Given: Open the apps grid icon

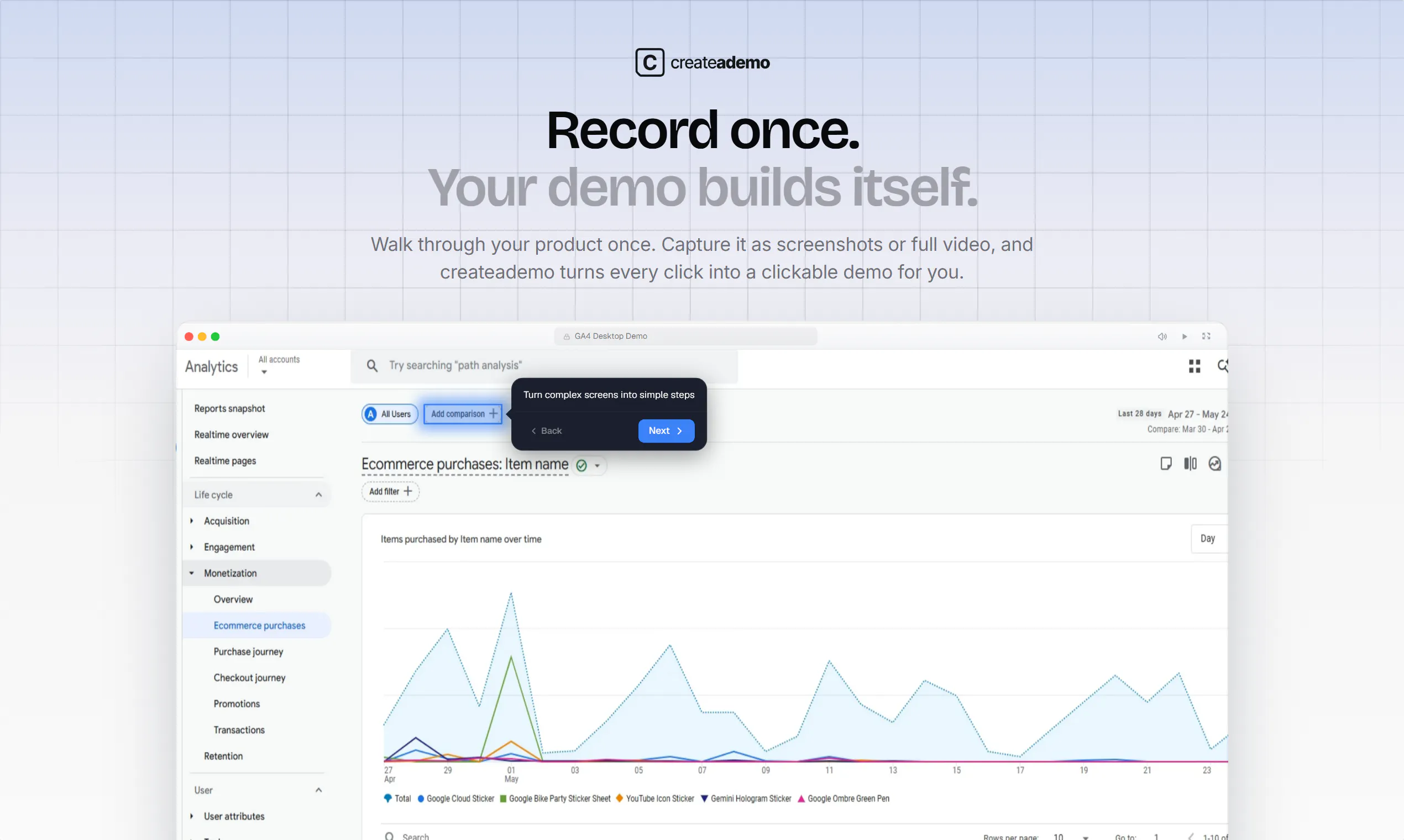Looking at the screenshot, I should [1195, 366].
